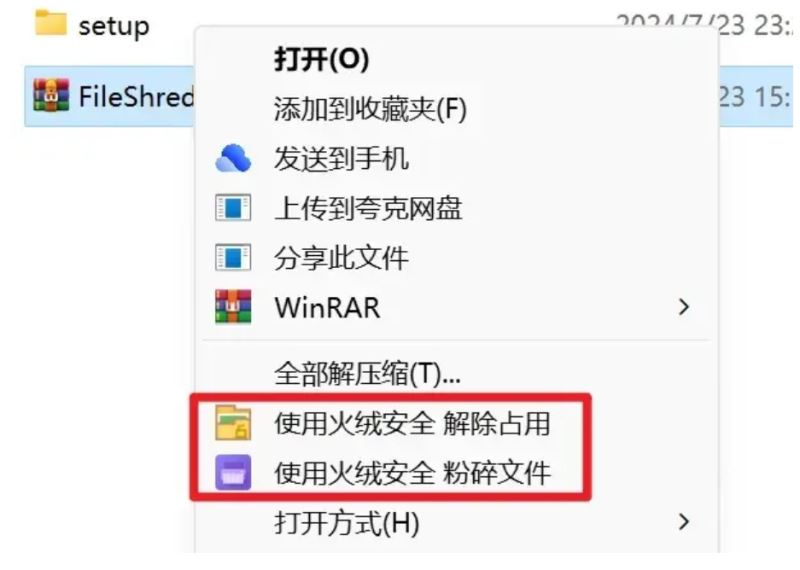Expand the WinRAR submenu arrow

pos(684,307)
